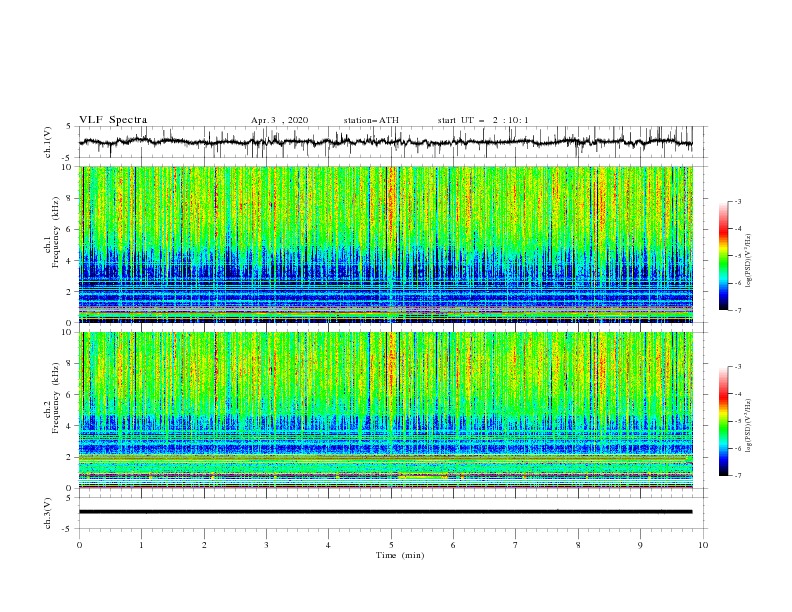Viewport: 792px width, 612px height.
Task: Select the date text 'Apr.3 , 2020'
Action: [279, 120]
